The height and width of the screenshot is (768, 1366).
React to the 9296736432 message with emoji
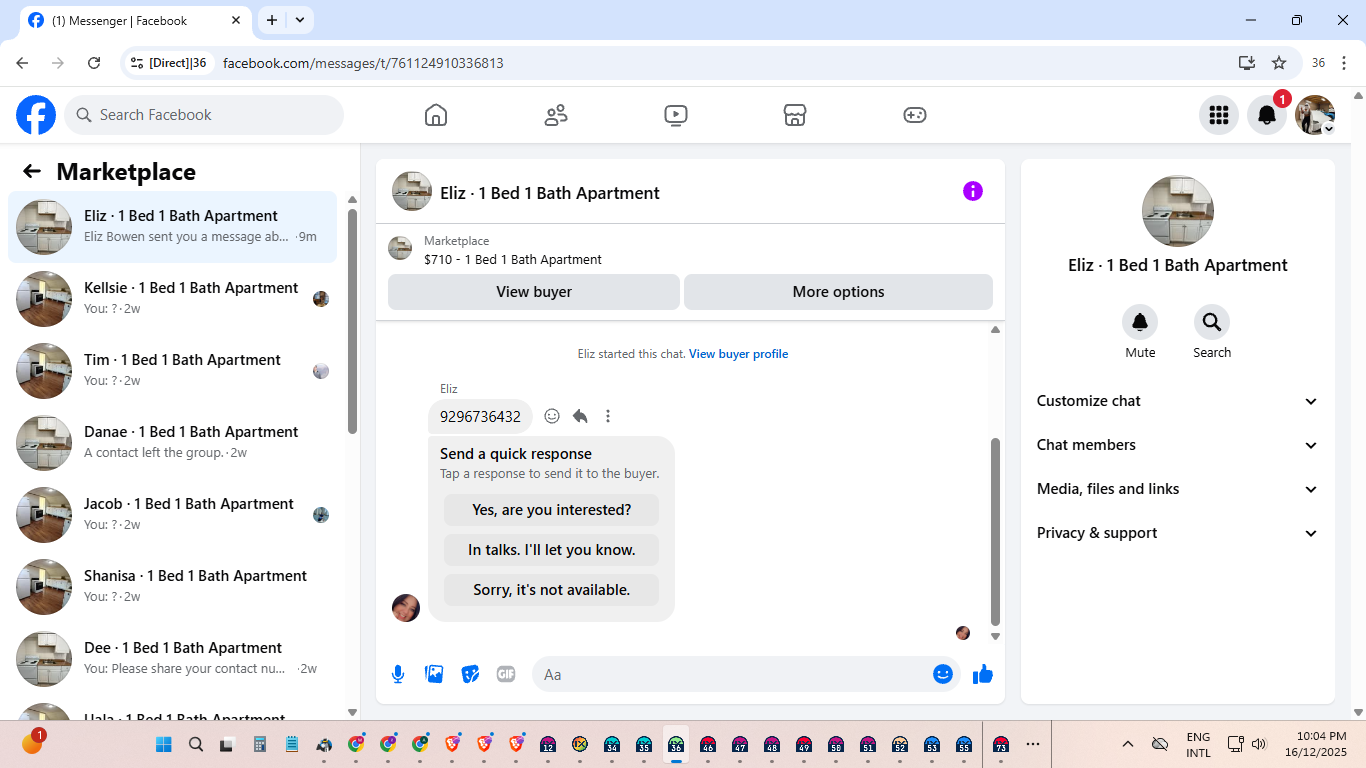[x=552, y=416]
